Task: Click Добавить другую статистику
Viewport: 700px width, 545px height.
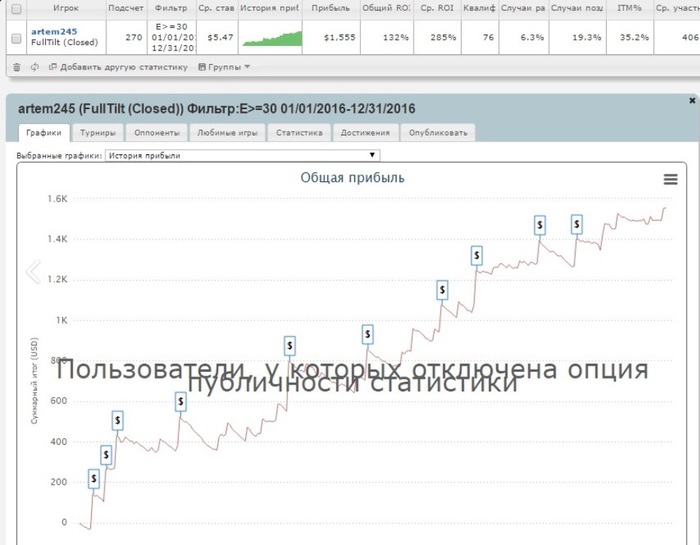Action: click(x=118, y=67)
